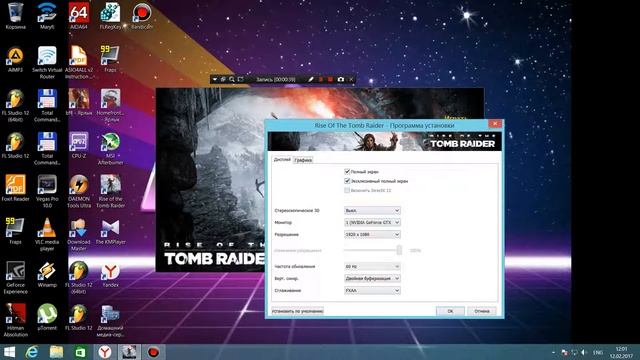Open the Разрешение 1920 x 1080 dropdown
This screenshot has height=360, width=640.
click(372, 234)
